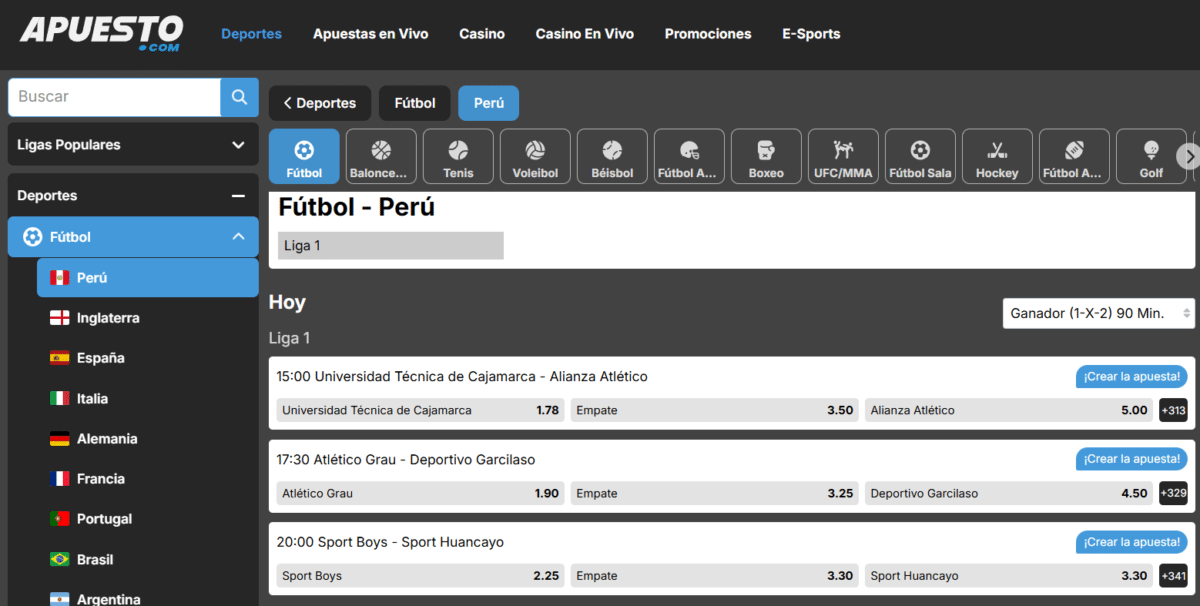Click the Perú flag icon in sidebar
This screenshot has width=1200, height=606.
59,277
